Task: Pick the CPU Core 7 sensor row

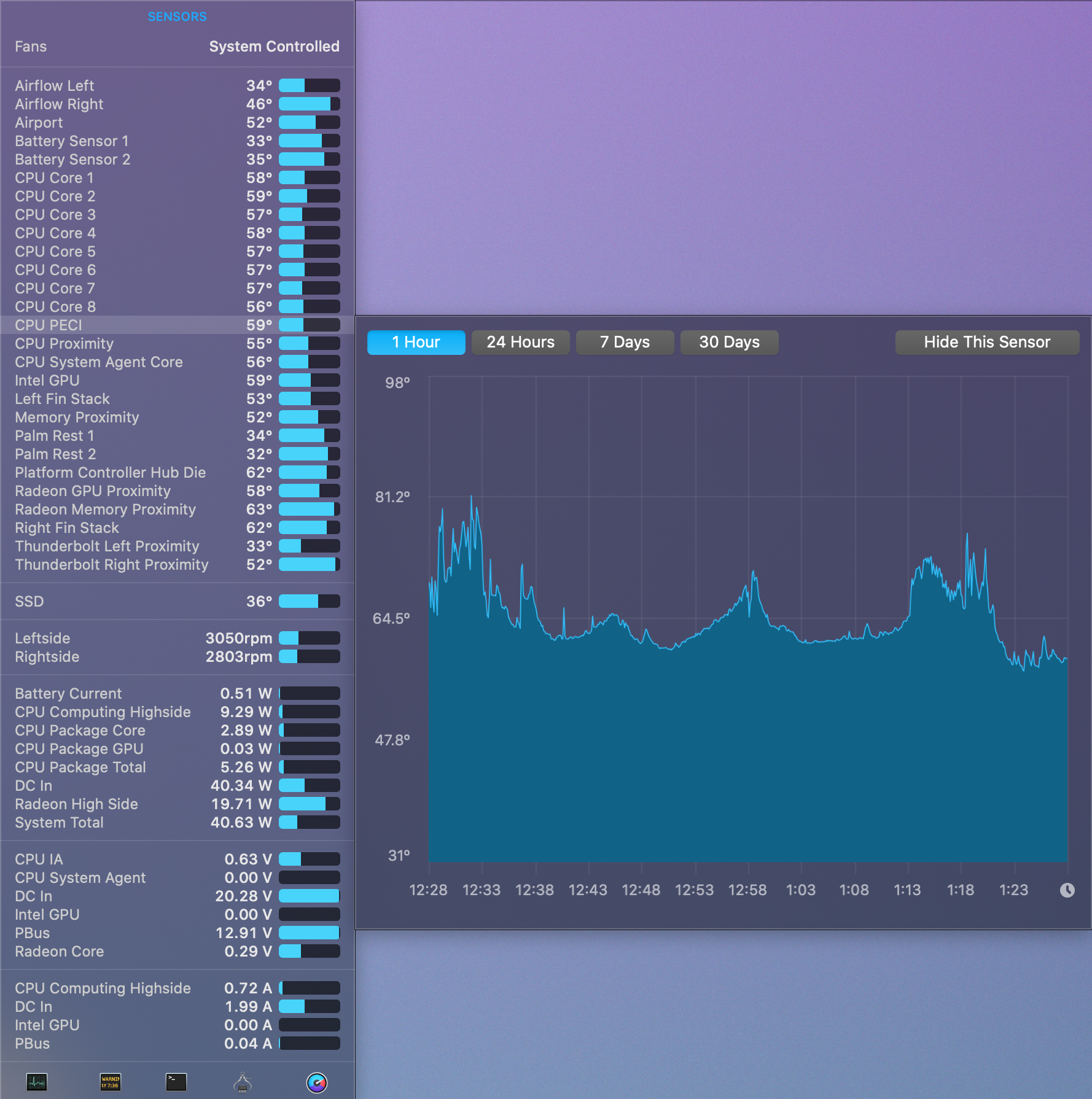Action: pos(177,288)
